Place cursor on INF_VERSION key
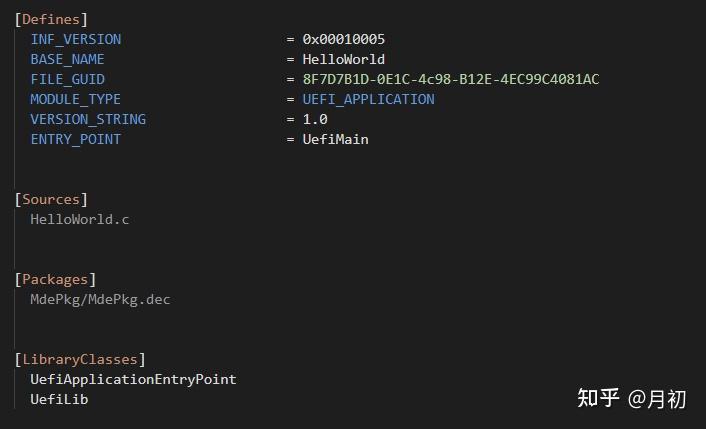Image resolution: width=706 pixels, height=429 pixels. (75, 39)
